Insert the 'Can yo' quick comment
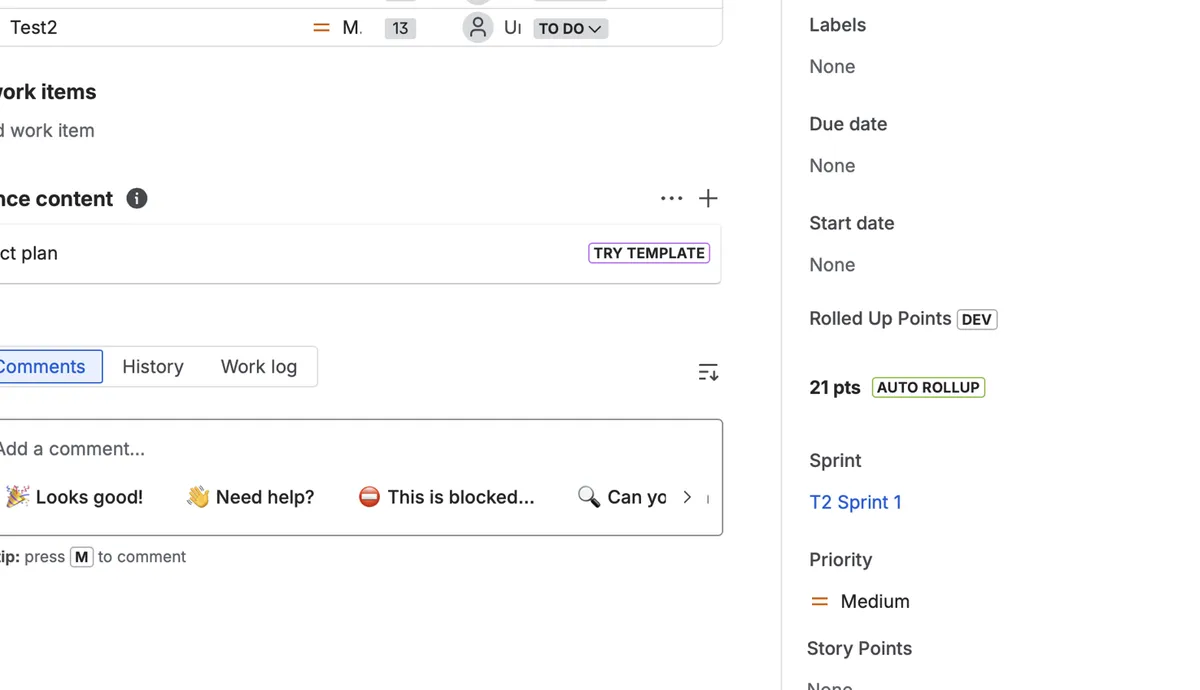 click(621, 497)
